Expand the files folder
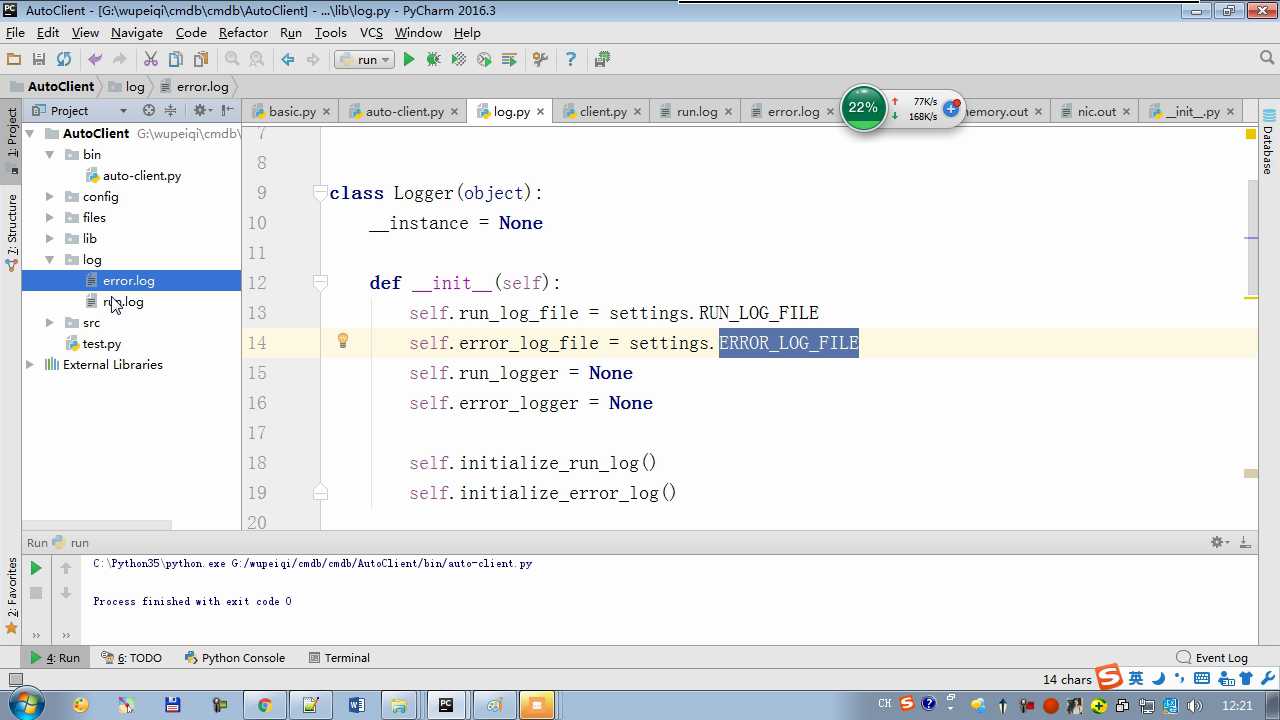This screenshot has height=720, width=1280. point(50,217)
